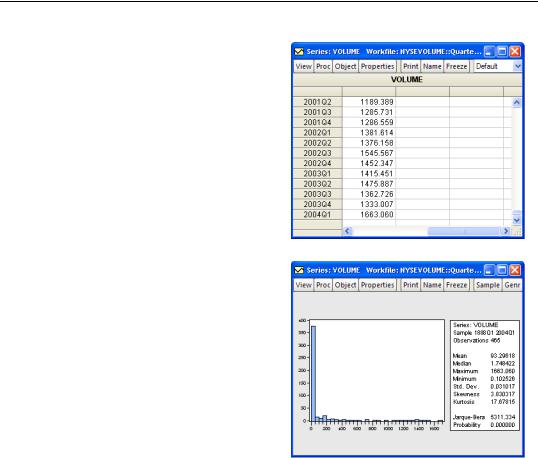Click Name button in the spreadsheet window
This screenshot has width=538, height=458.
coord(432,66)
